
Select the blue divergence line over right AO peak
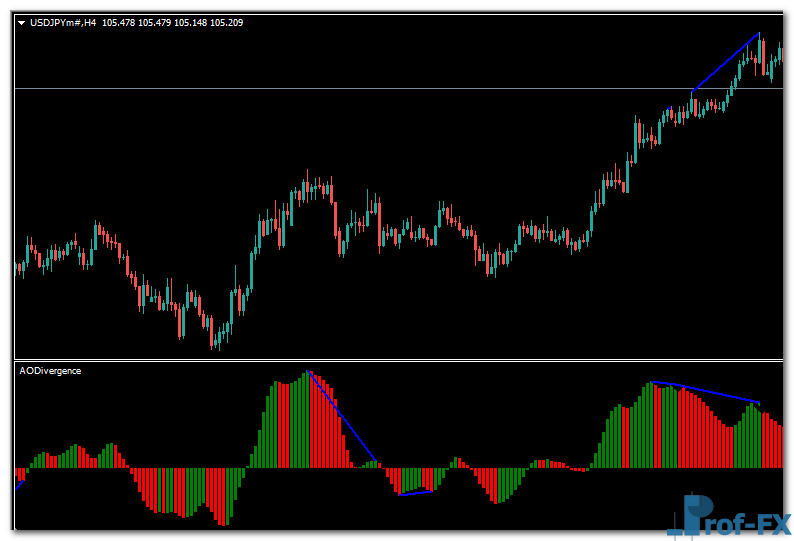coord(706,392)
